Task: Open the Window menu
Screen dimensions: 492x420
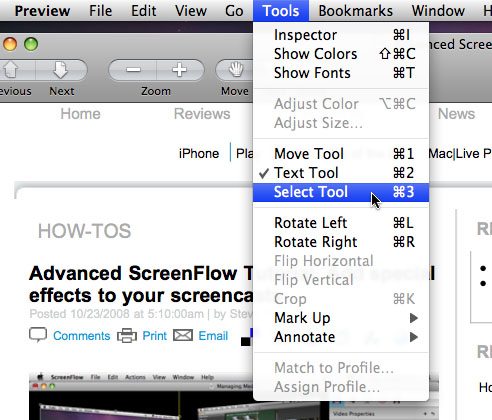Action: click(438, 11)
